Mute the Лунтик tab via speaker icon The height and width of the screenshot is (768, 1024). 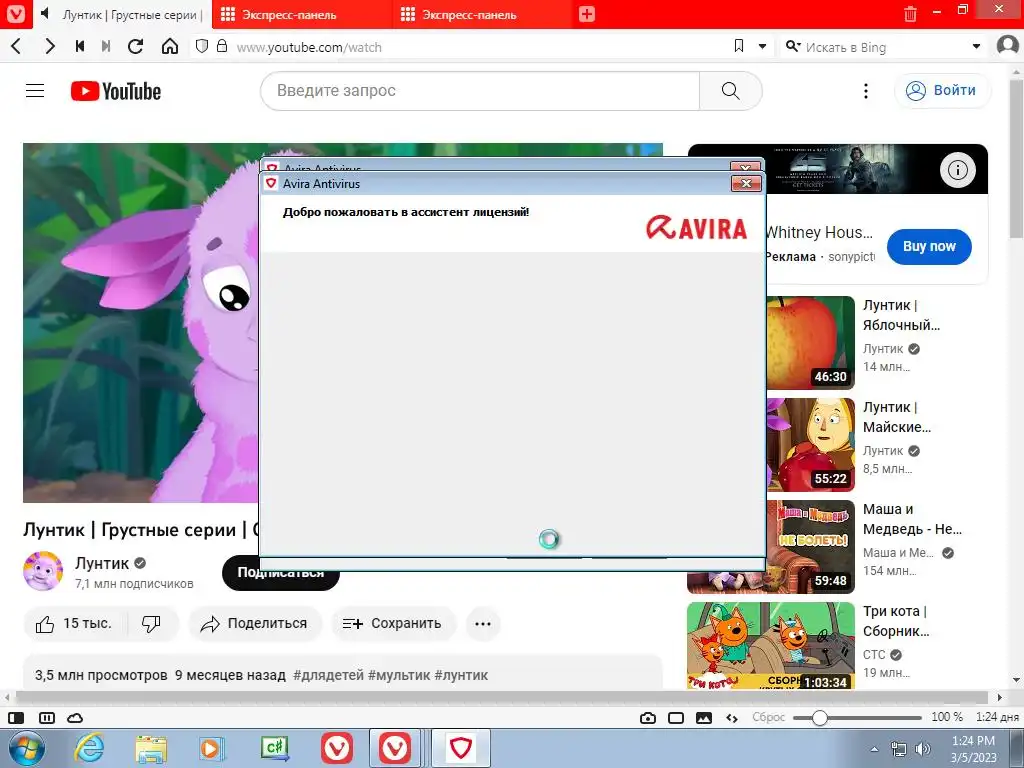[45, 14]
